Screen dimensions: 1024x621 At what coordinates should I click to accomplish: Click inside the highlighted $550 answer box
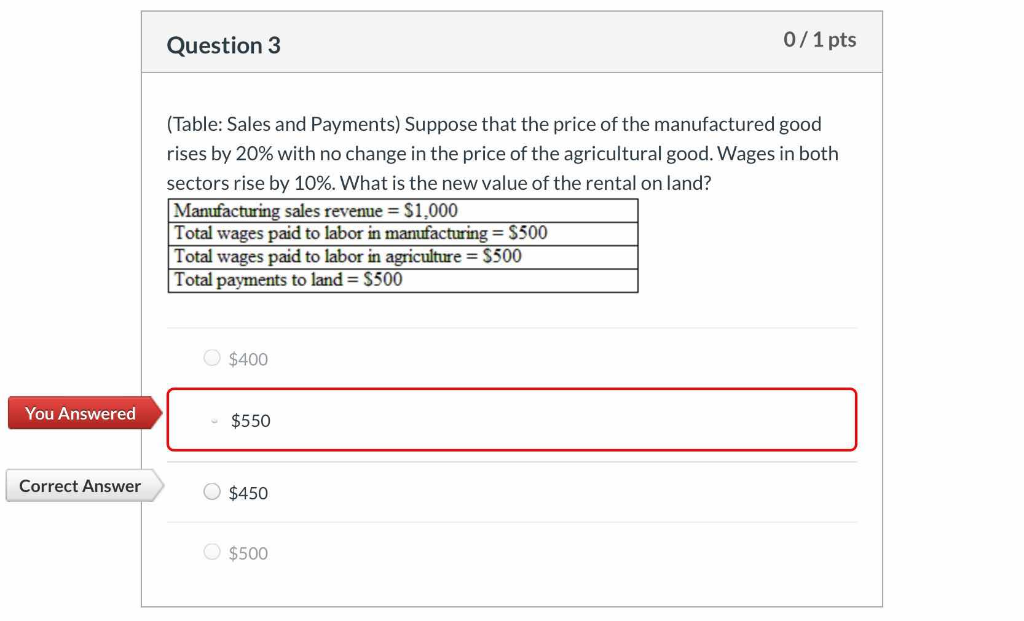click(x=512, y=420)
